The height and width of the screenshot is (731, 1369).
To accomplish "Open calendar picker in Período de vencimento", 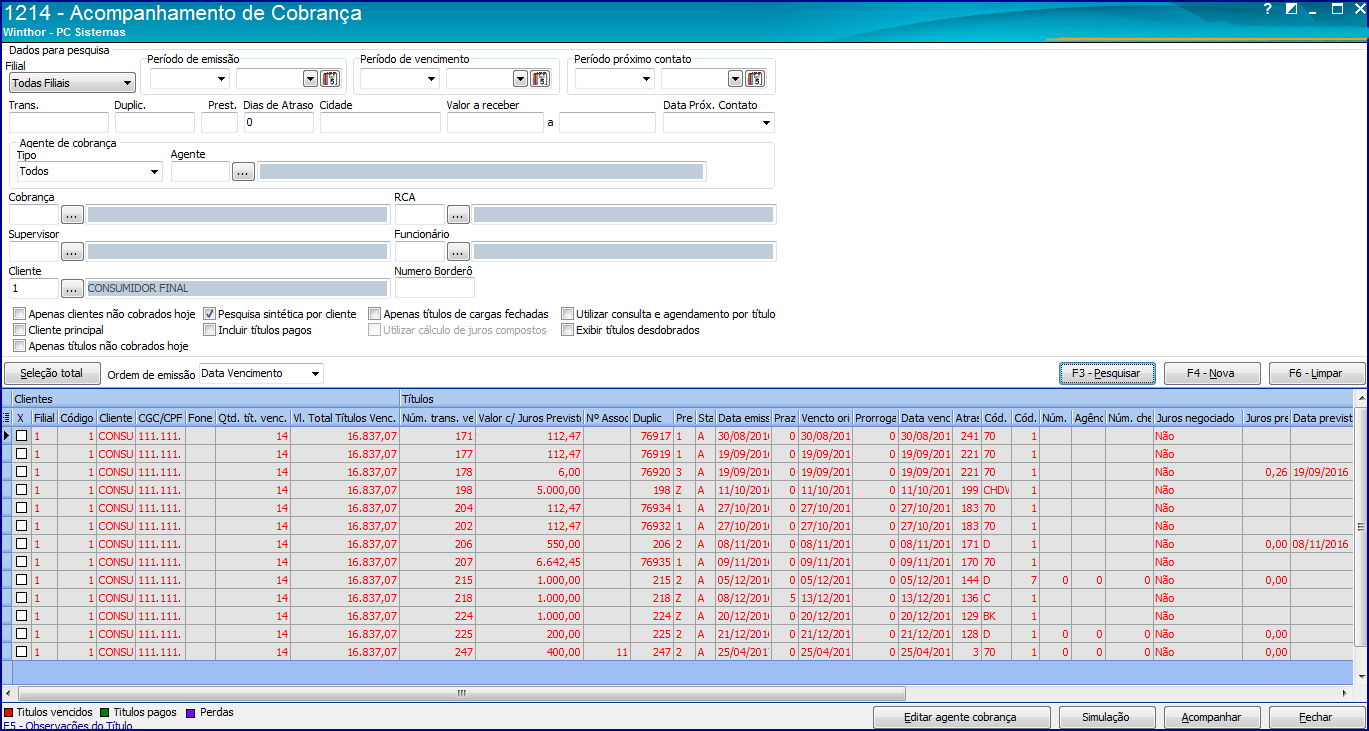I will pos(540,79).
